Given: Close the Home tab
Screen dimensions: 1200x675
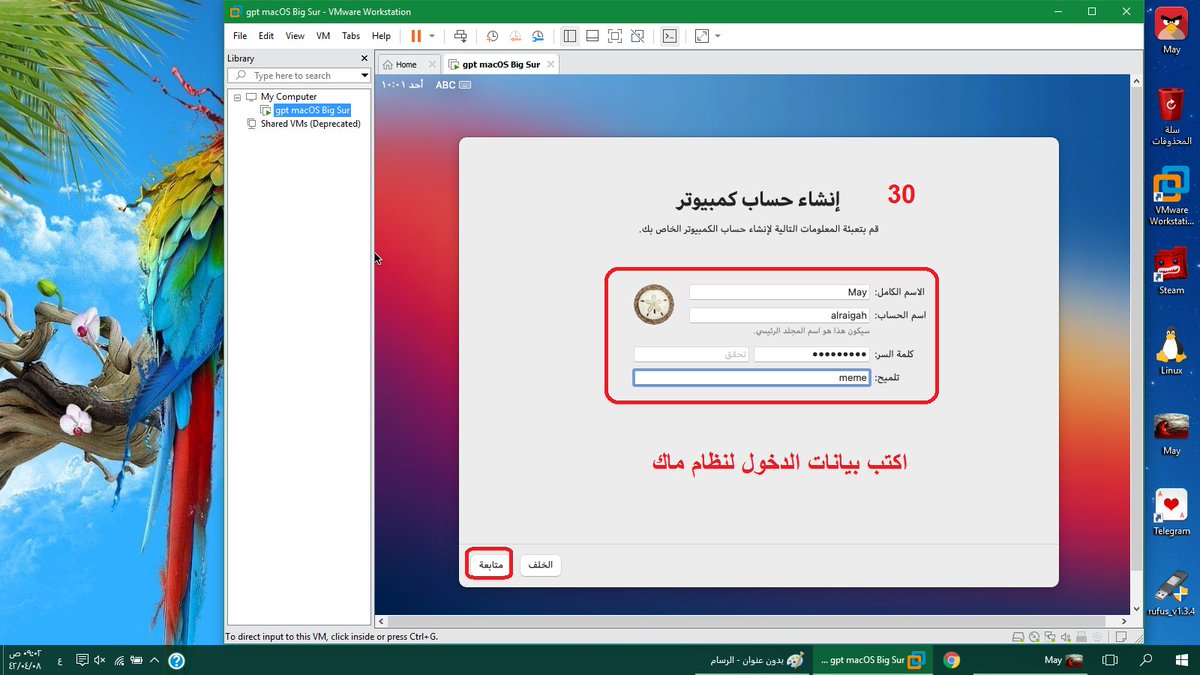Looking at the screenshot, I should (431, 64).
